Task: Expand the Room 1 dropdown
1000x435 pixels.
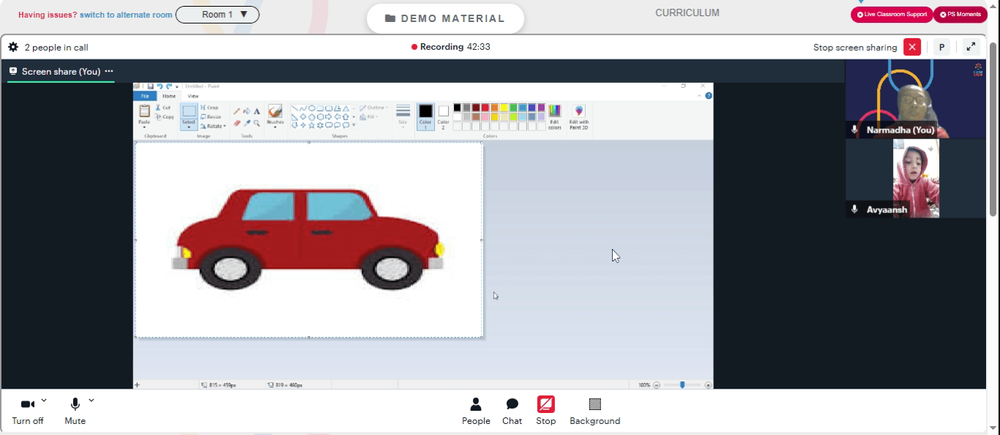Action: (217, 15)
